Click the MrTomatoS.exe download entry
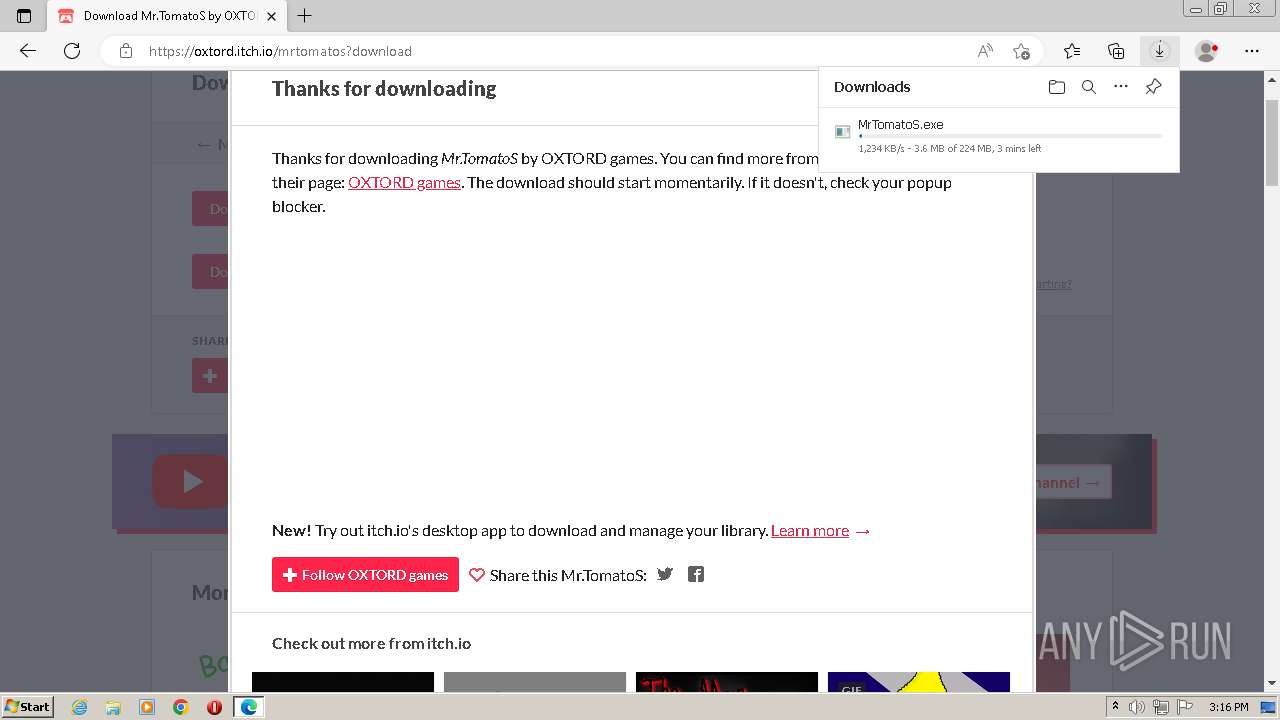1280x720 pixels. point(999,138)
